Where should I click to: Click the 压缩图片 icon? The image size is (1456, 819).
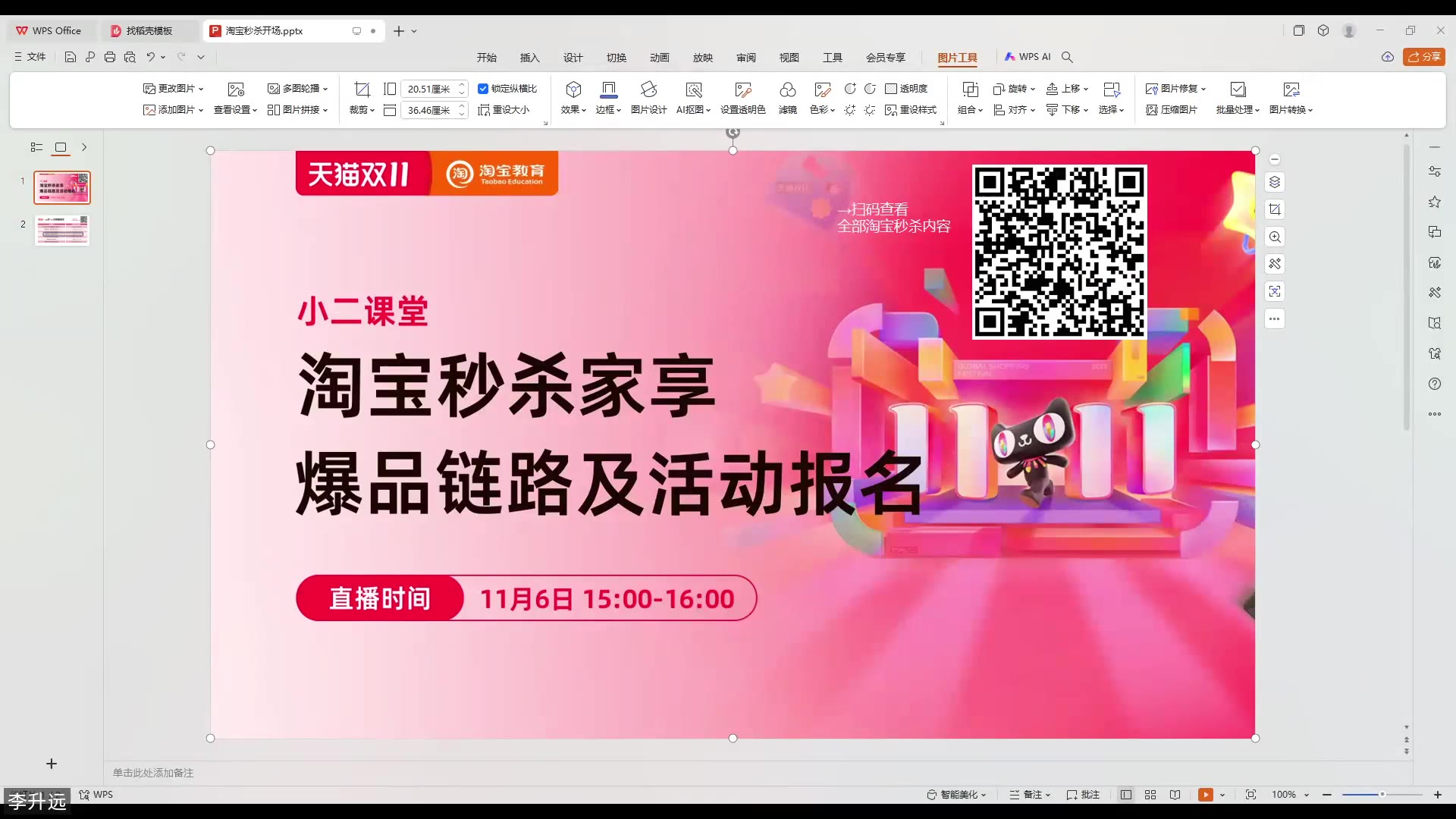coord(1172,109)
